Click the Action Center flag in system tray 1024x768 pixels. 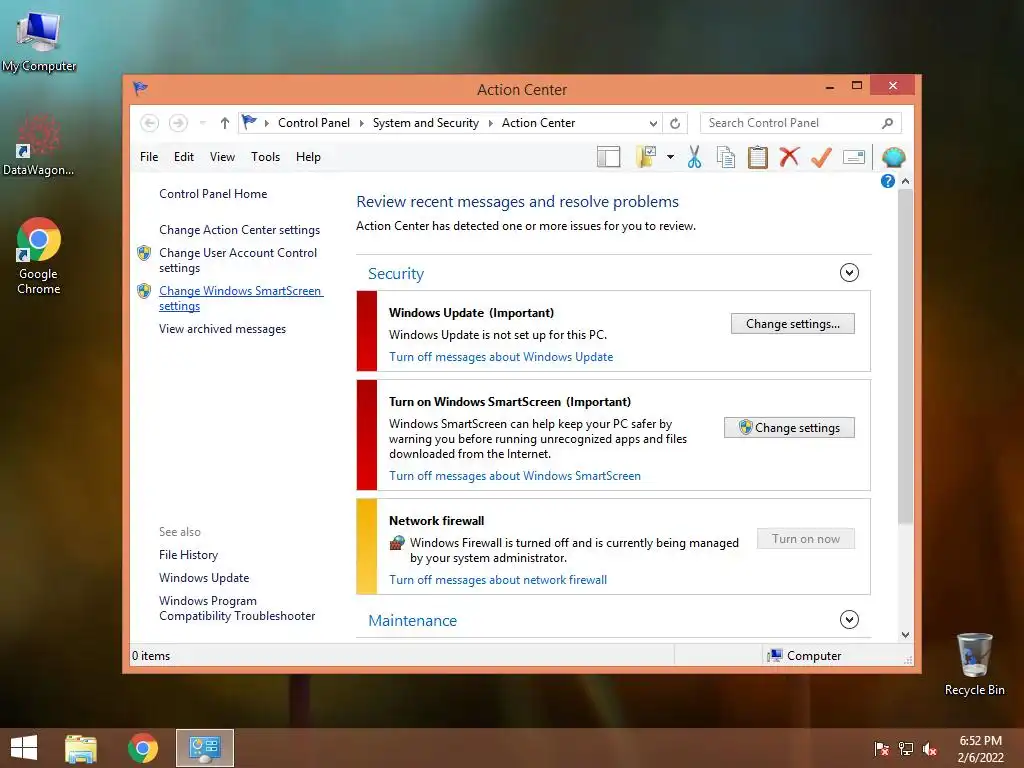pyautogui.click(x=881, y=749)
